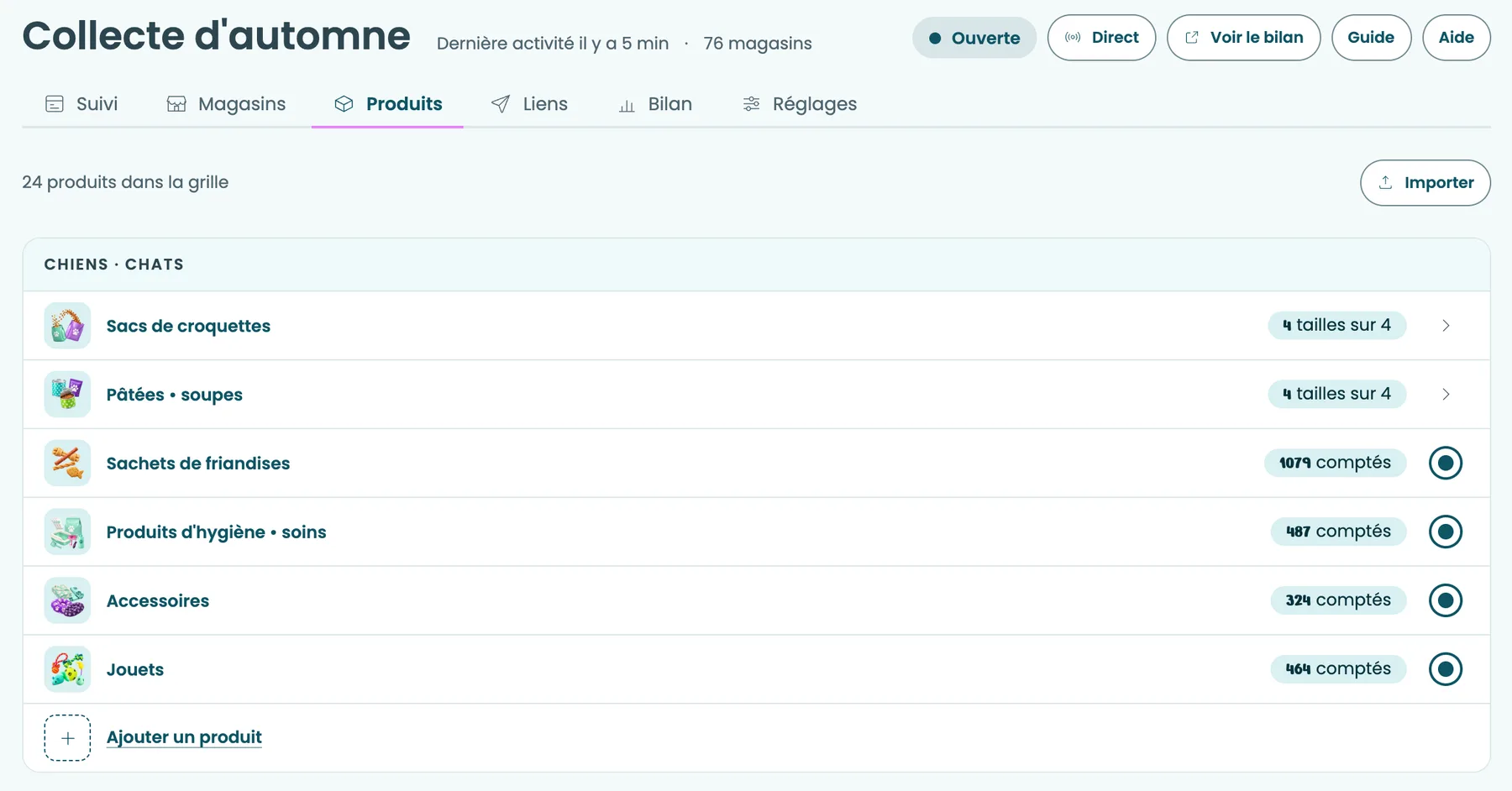Click the upload icon in Importer button
This screenshot has width=1512, height=791.
(x=1386, y=182)
